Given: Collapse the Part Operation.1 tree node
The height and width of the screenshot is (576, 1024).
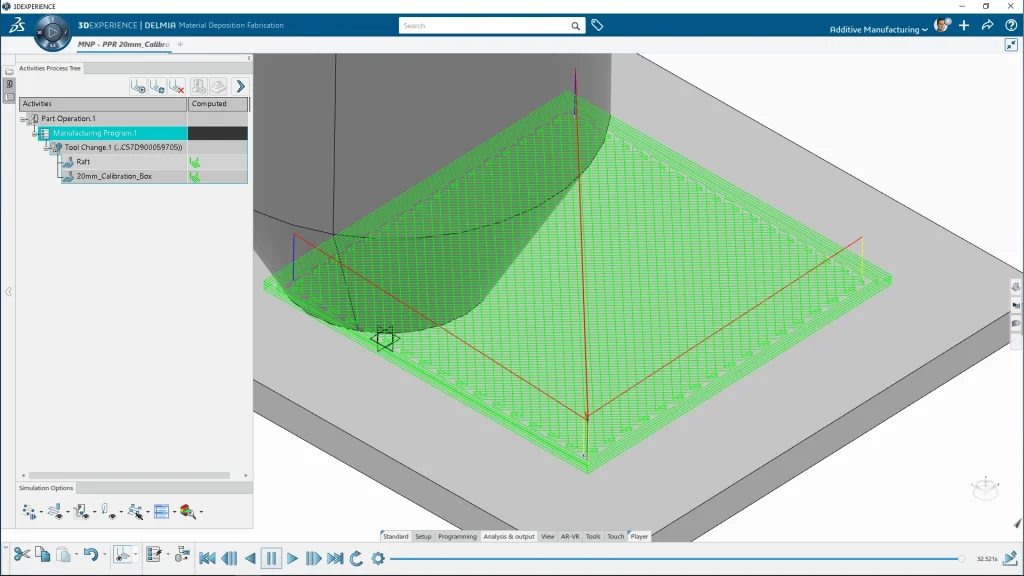Looking at the screenshot, I should (x=23, y=119).
